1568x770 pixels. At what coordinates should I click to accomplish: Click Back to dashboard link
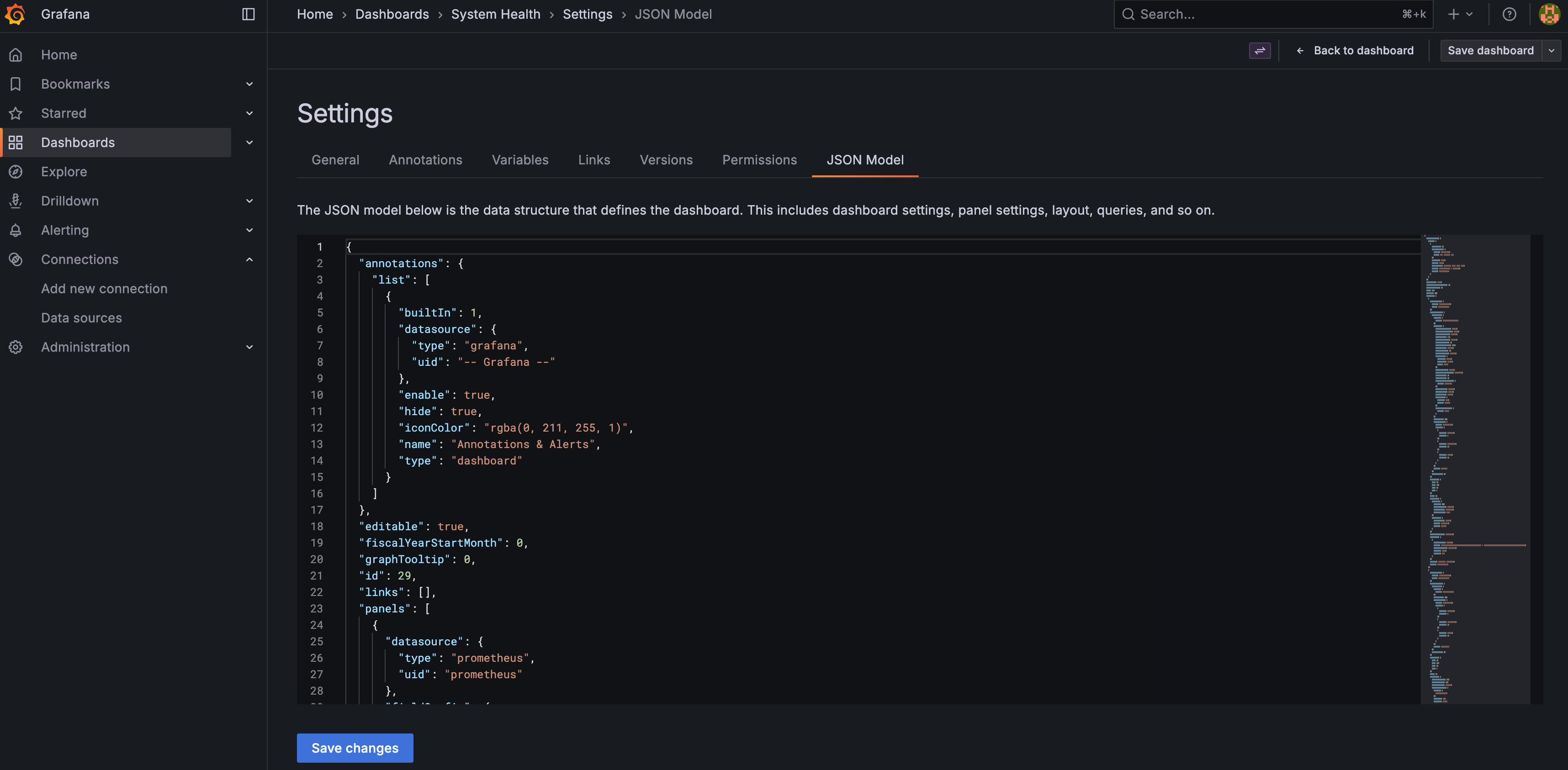tap(1354, 51)
